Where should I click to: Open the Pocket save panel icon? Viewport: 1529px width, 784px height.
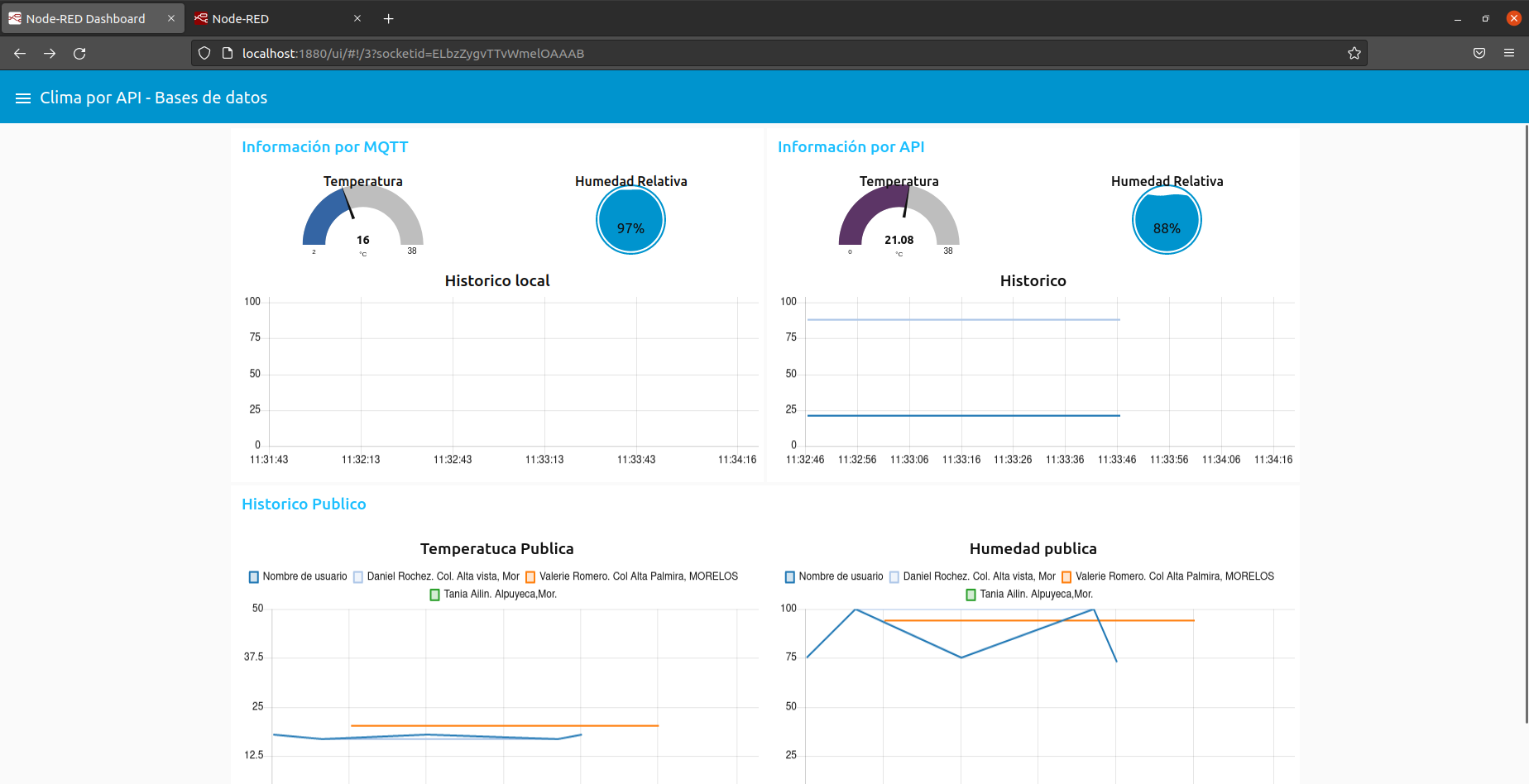pyautogui.click(x=1479, y=53)
